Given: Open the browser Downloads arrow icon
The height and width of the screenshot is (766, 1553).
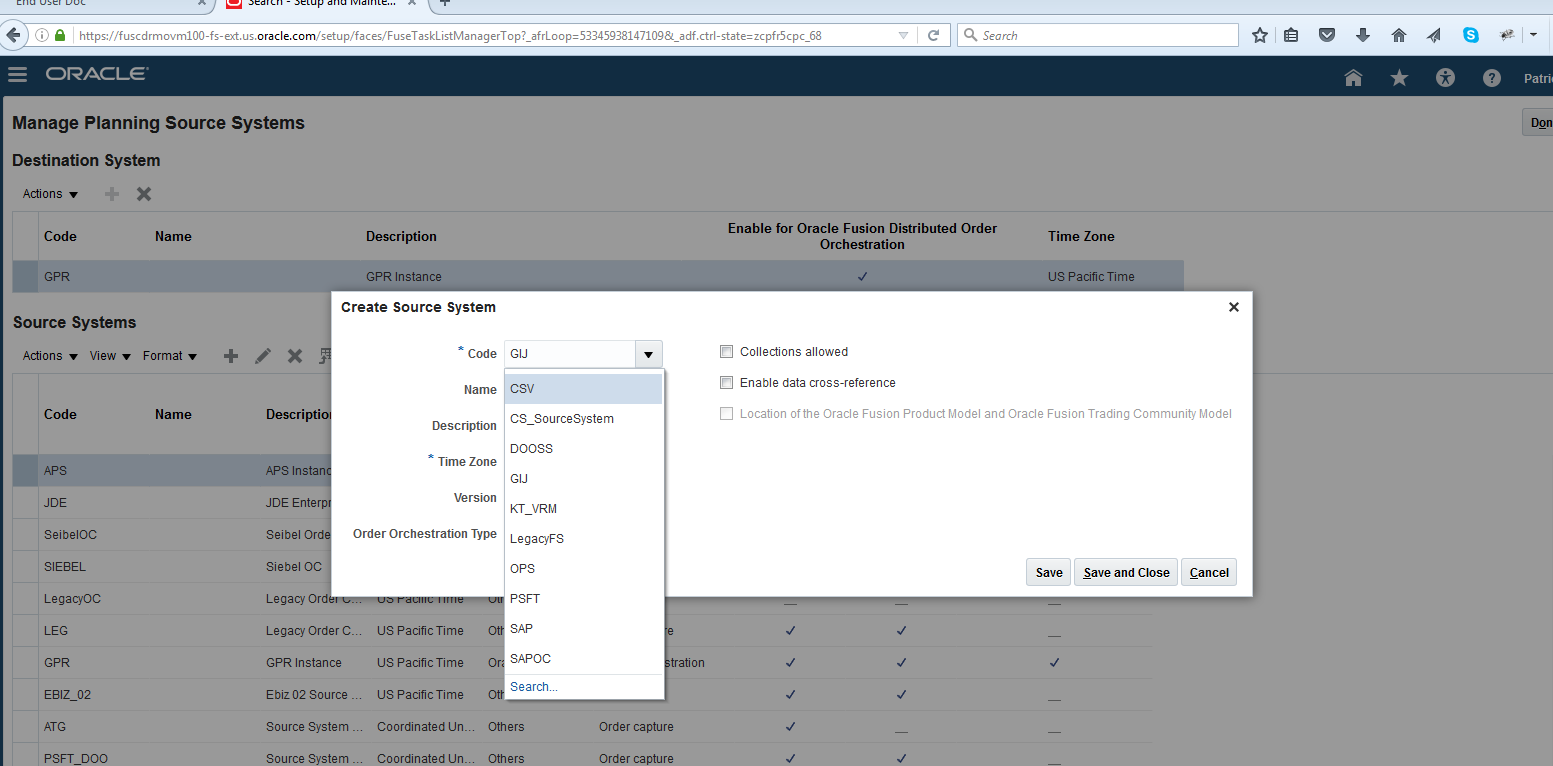Looking at the screenshot, I should pos(1363,35).
